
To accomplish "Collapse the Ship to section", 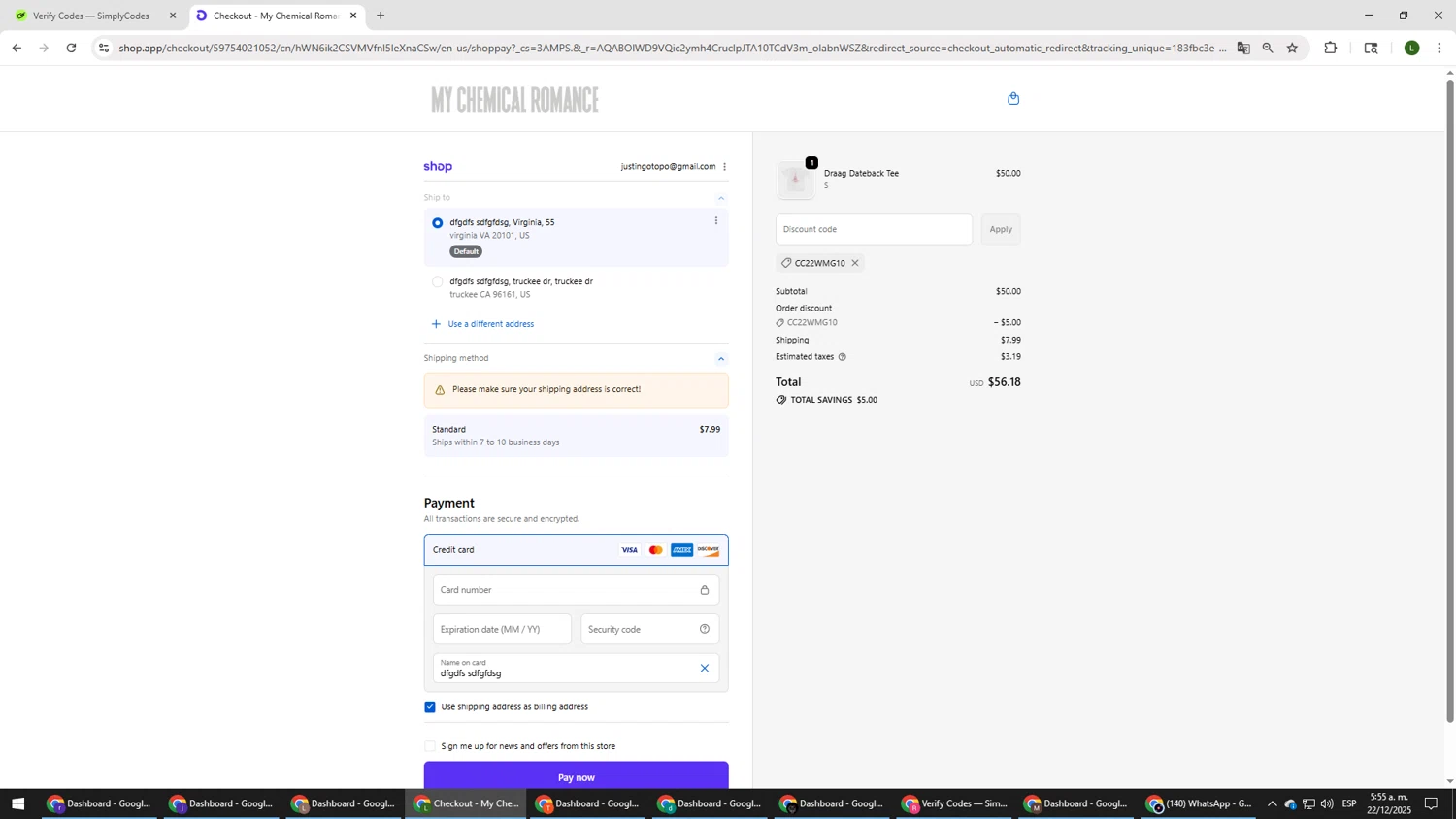I will coord(720,198).
